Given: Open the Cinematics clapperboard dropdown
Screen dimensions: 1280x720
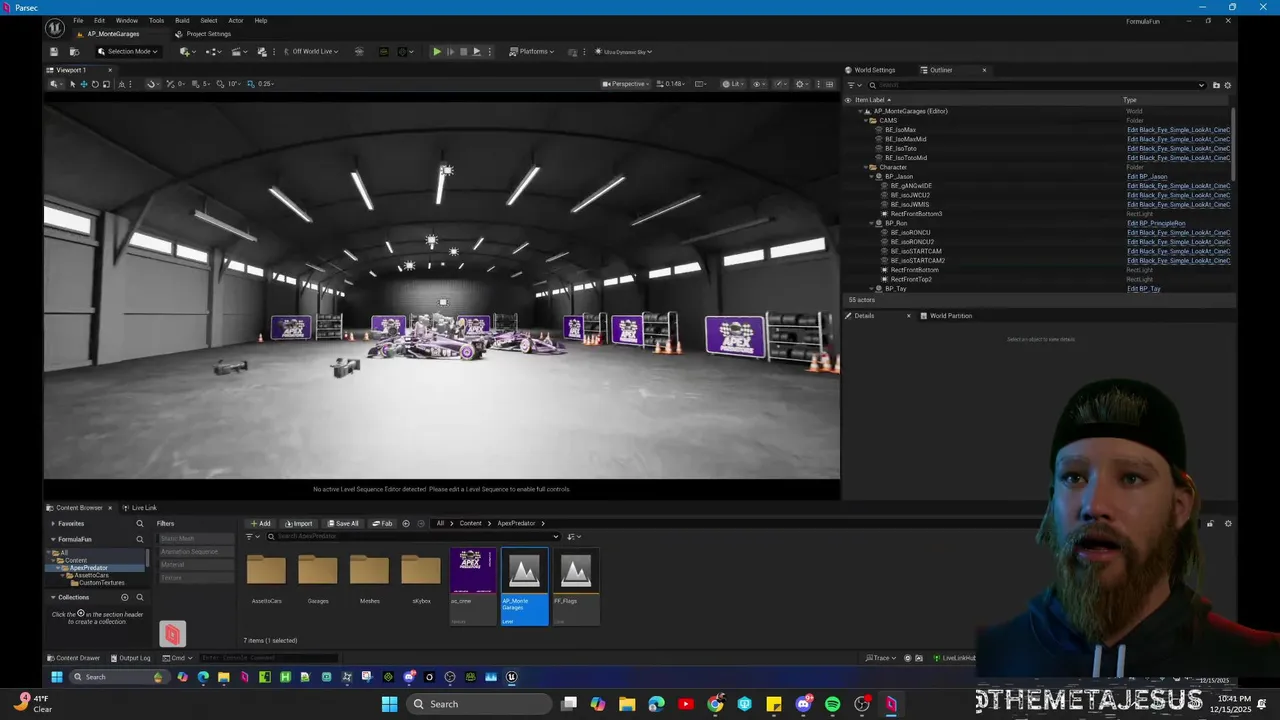Looking at the screenshot, I should pos(239,52).
